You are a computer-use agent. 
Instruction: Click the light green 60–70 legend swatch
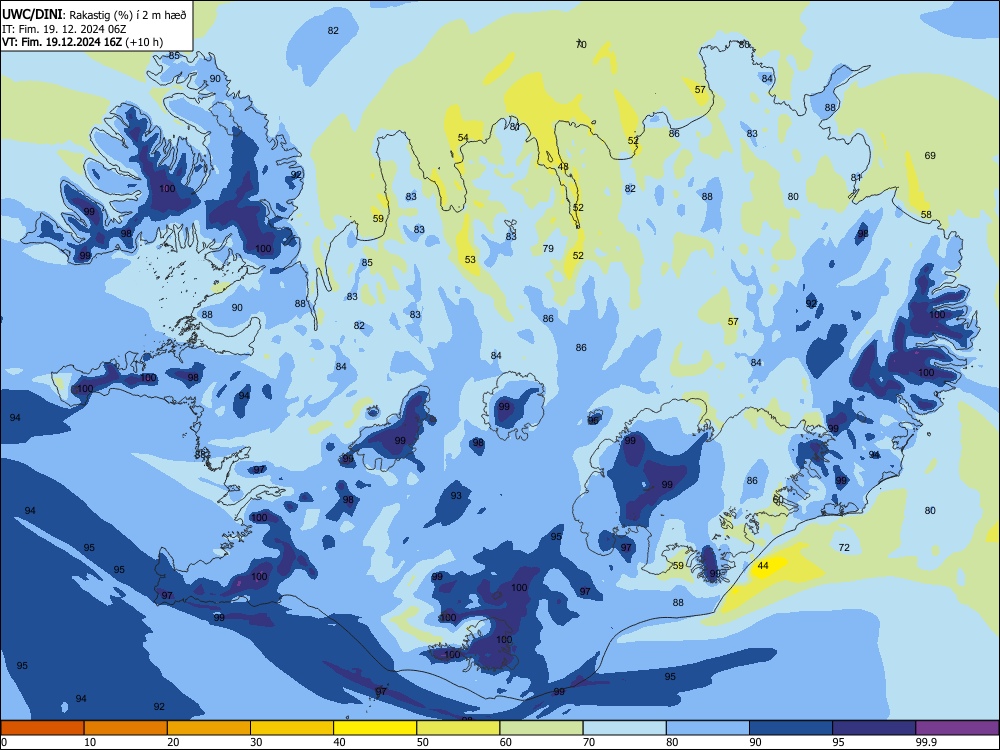[x=541, y=728]
